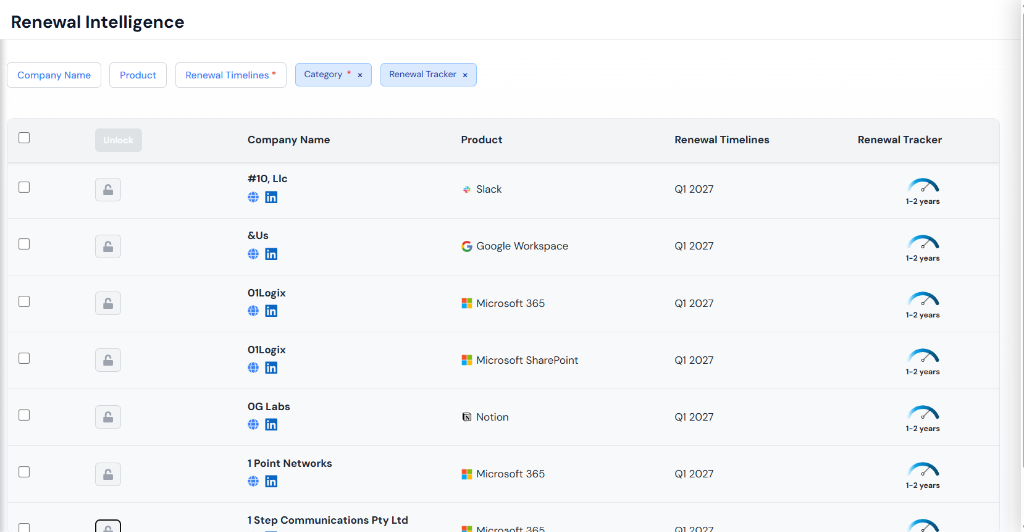Open LinkedIn icon for 1 Point Networks
1024x532 pixels.
click(271, 481)
